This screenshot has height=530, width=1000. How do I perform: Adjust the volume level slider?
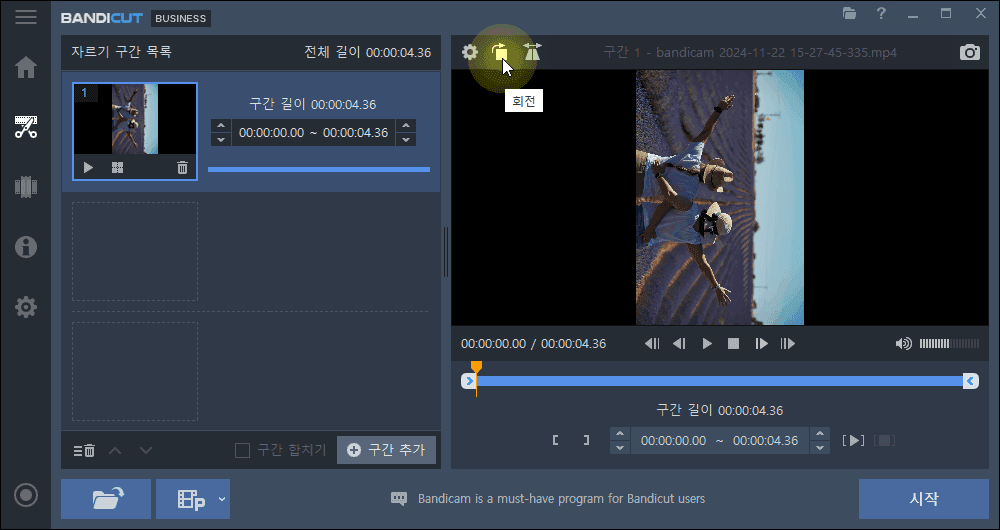[949, 344]
